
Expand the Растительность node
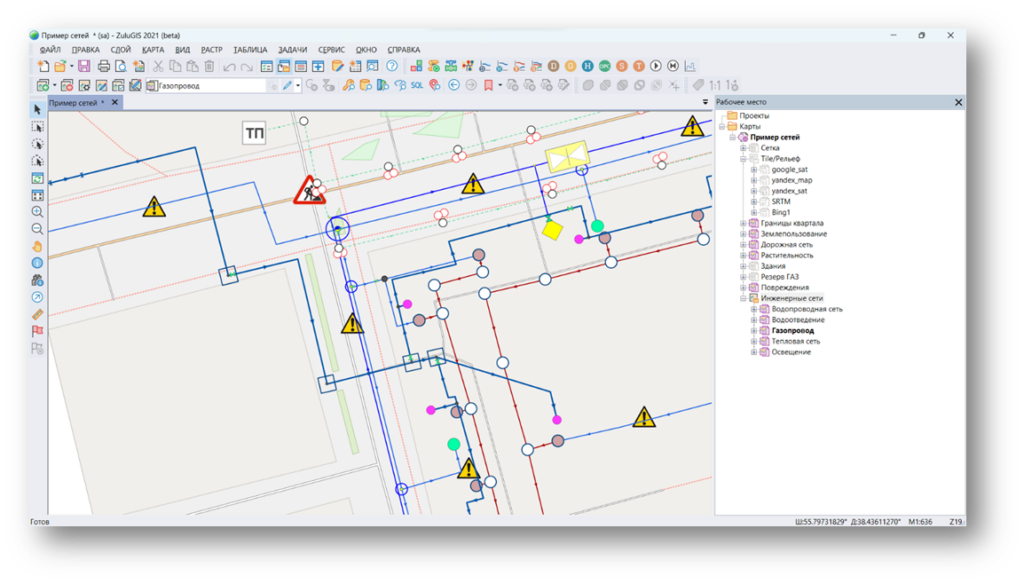coord(743,255)
